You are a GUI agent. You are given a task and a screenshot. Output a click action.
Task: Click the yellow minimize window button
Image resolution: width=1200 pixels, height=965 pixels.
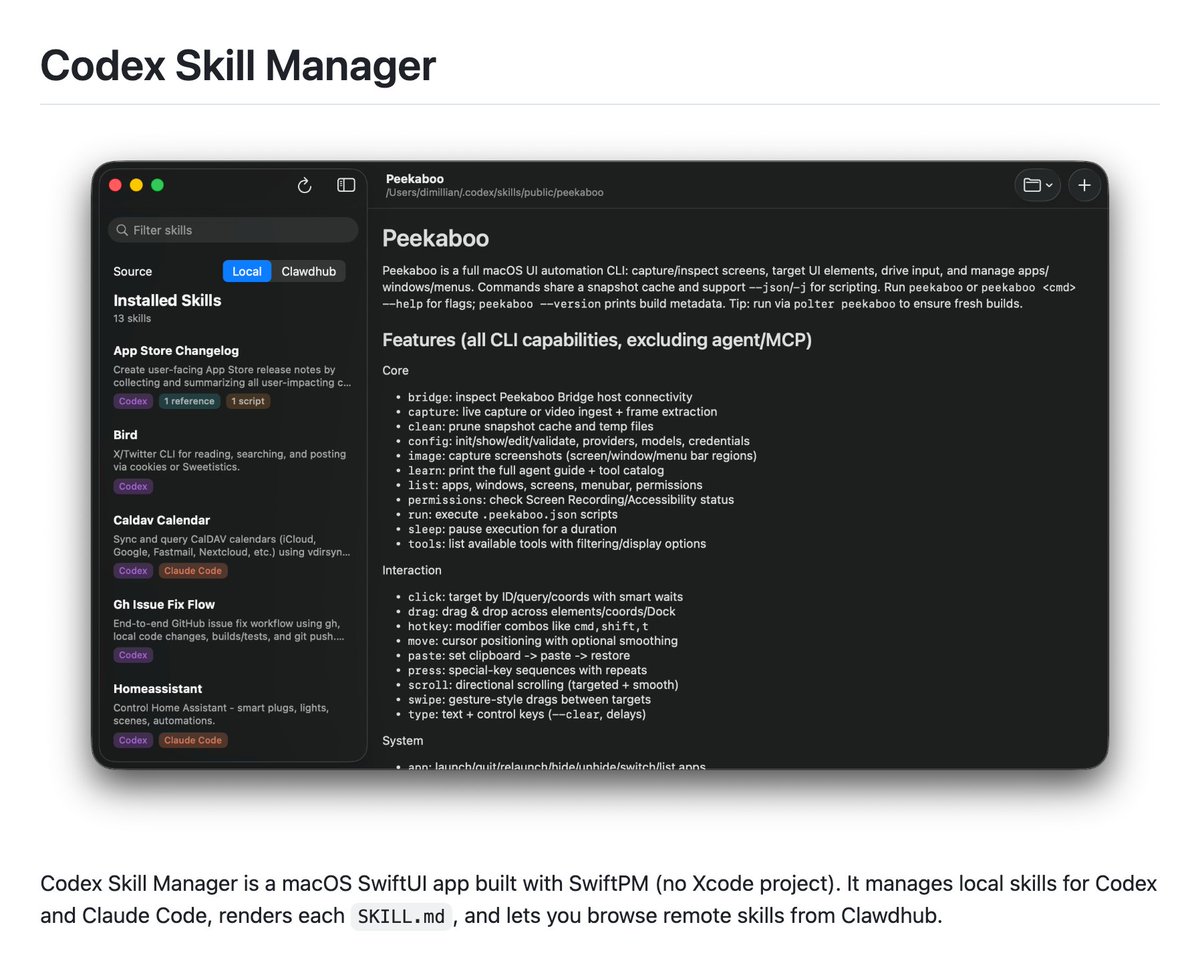[136, 185]
